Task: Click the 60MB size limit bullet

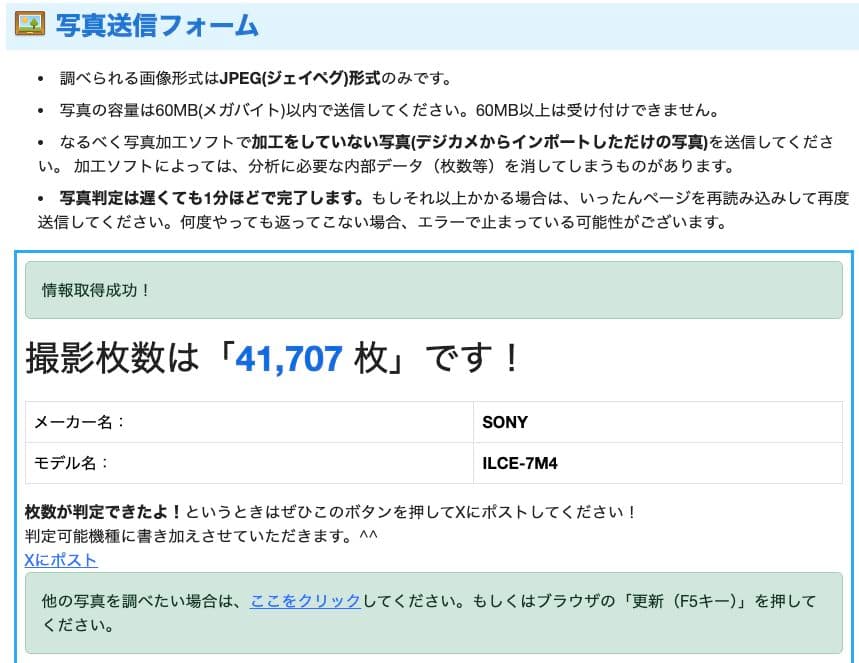Action: pyautogui.click(x=380, y=110)
